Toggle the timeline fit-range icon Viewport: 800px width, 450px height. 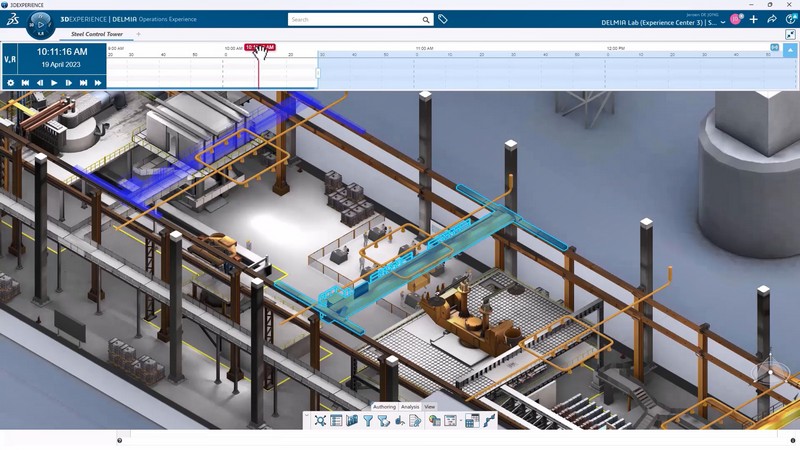coord(773,47)
